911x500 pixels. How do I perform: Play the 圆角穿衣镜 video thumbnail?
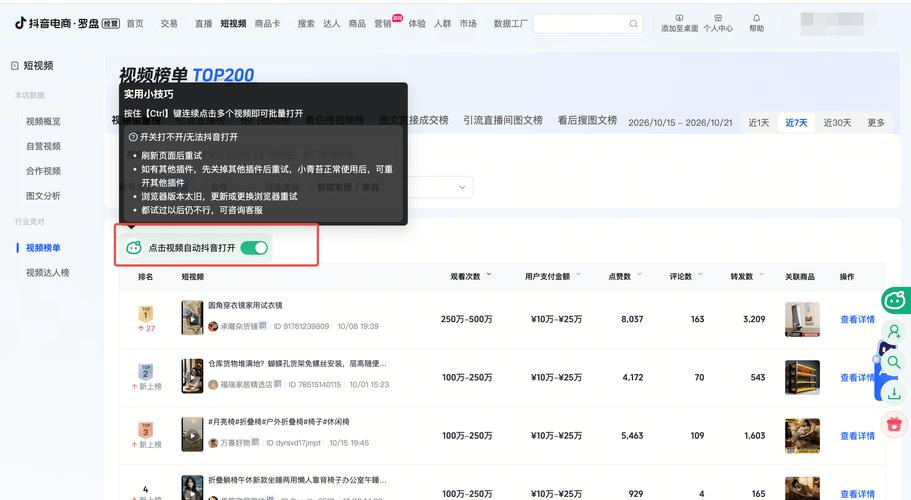(192, 318)
